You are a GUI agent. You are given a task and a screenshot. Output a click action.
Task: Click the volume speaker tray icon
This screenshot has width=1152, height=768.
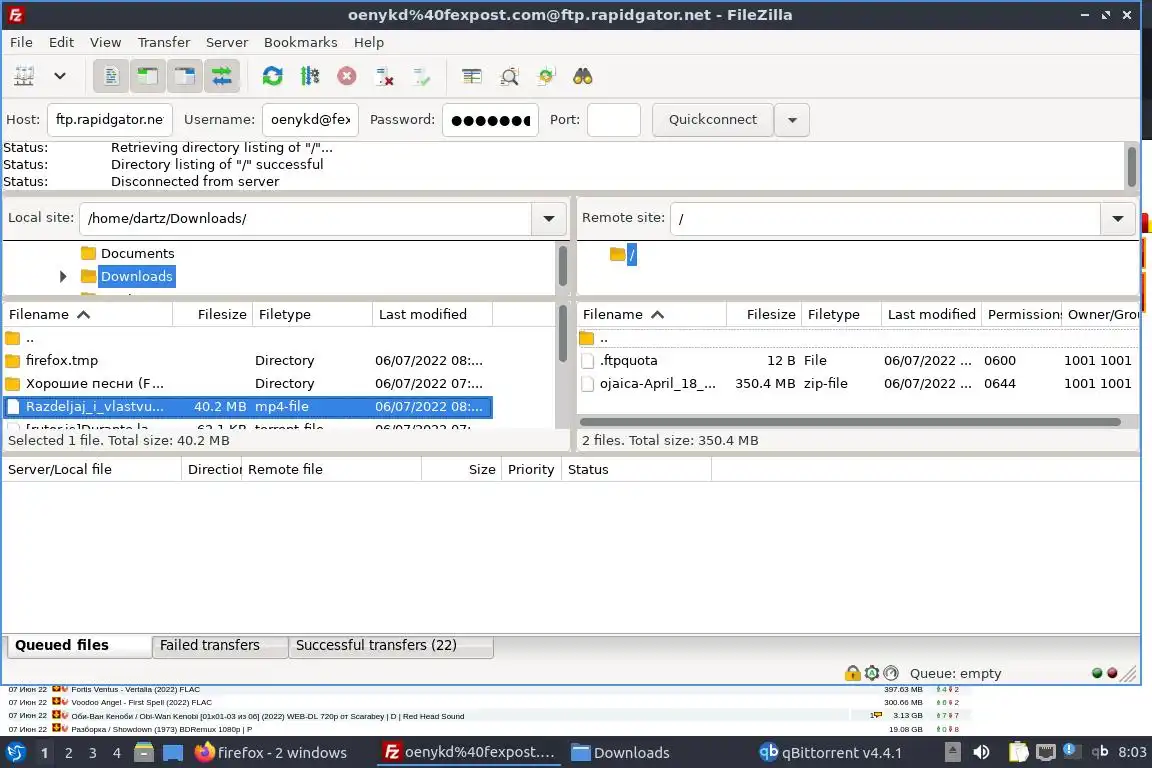coord(981,753)
